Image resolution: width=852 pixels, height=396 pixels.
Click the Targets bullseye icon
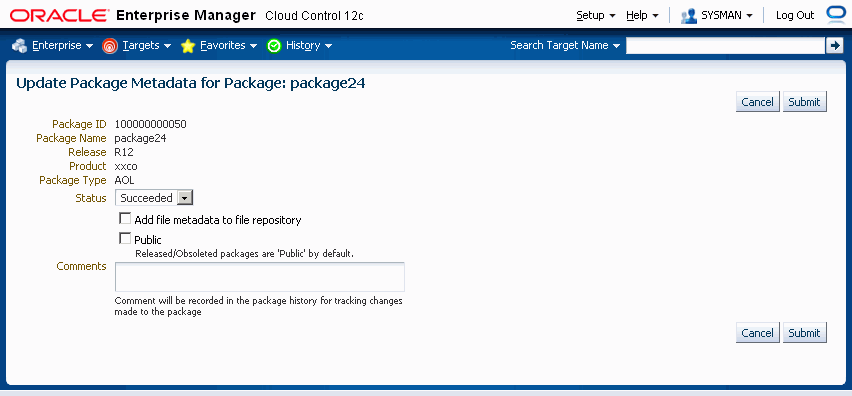coord(109,46)
